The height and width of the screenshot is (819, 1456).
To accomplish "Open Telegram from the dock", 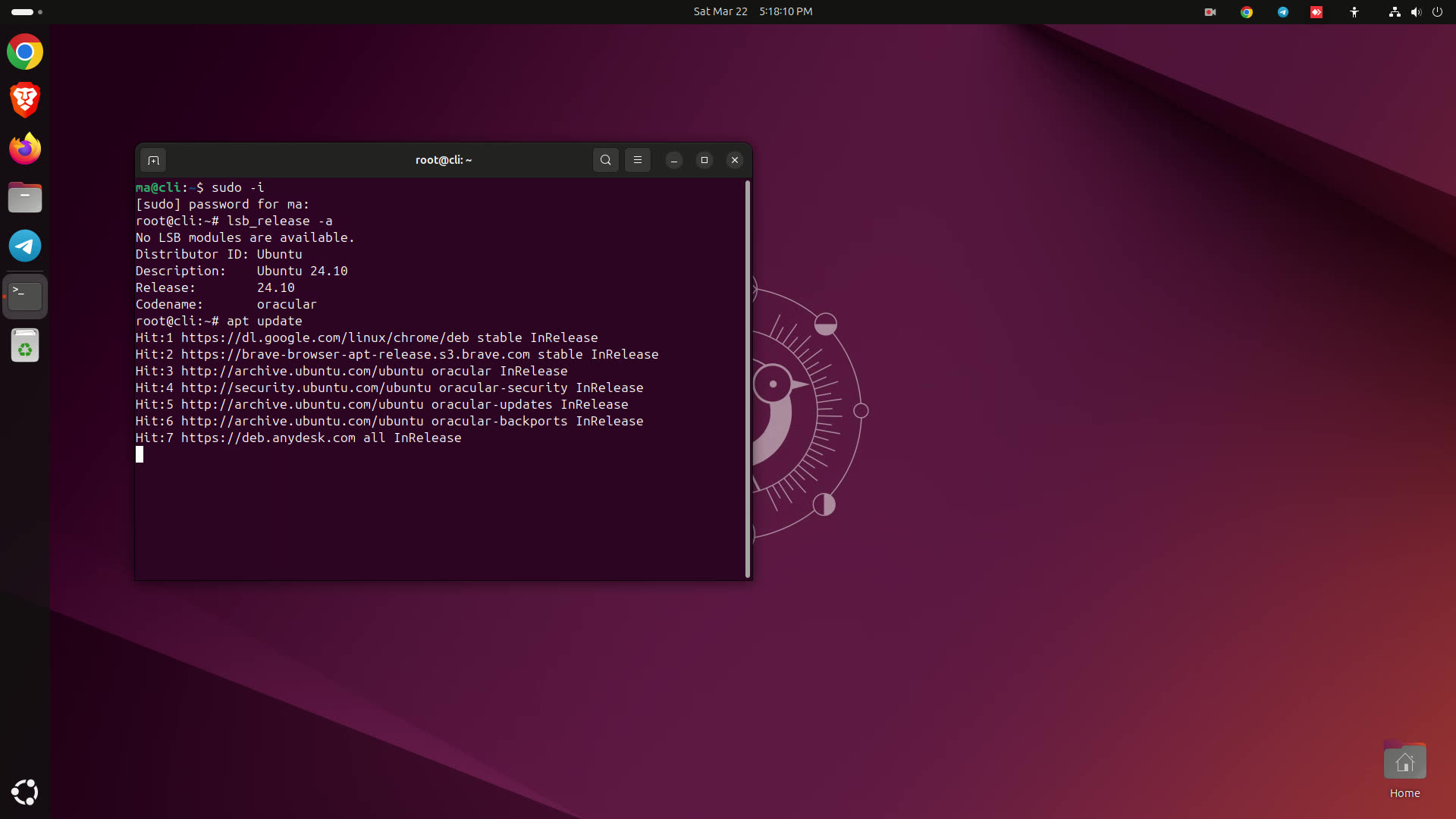I will [x=24, y=246].
